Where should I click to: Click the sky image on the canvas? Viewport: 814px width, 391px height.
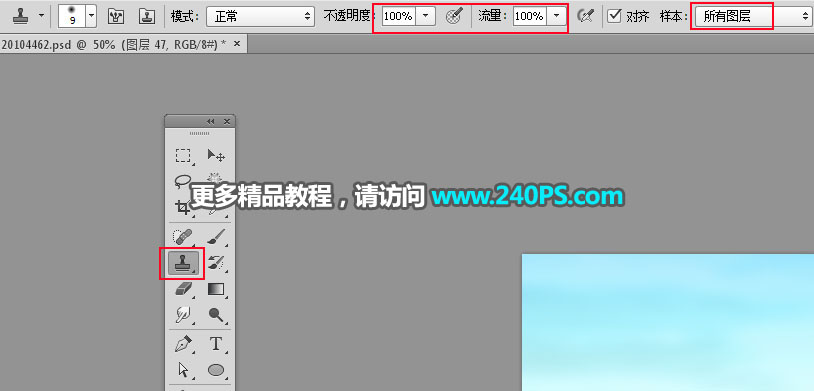(668, 322)
